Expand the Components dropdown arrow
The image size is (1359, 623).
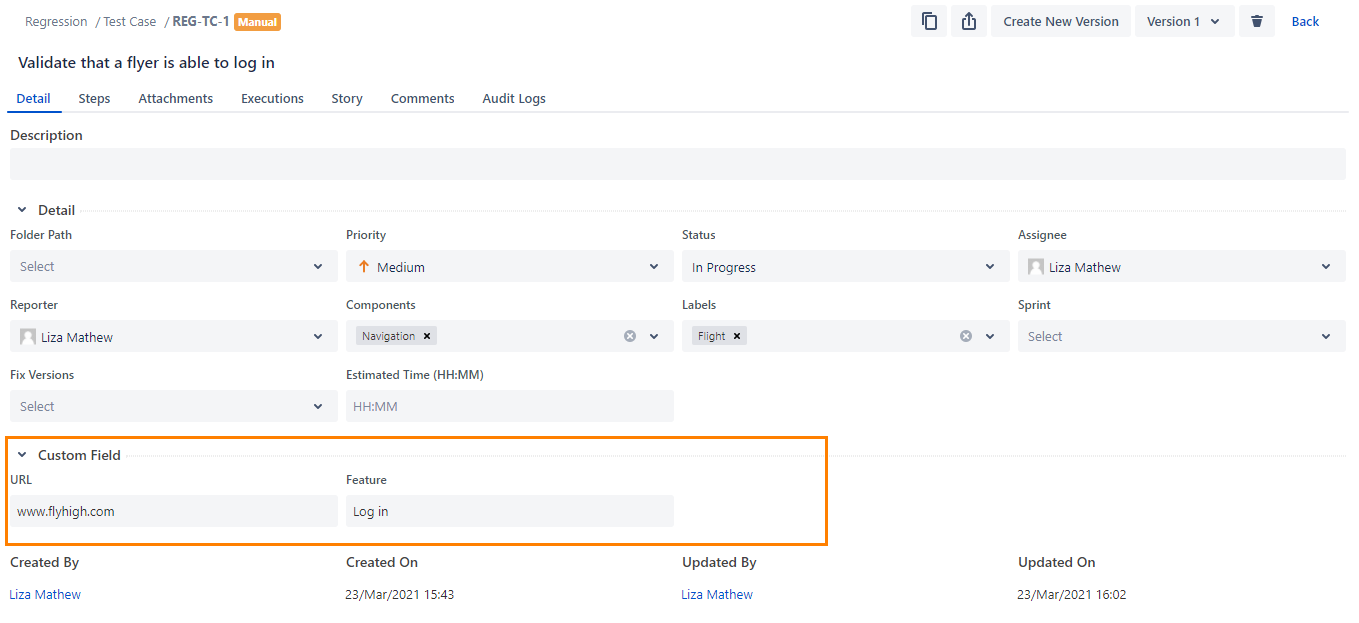pyautogui.click(x=654, y=336)
